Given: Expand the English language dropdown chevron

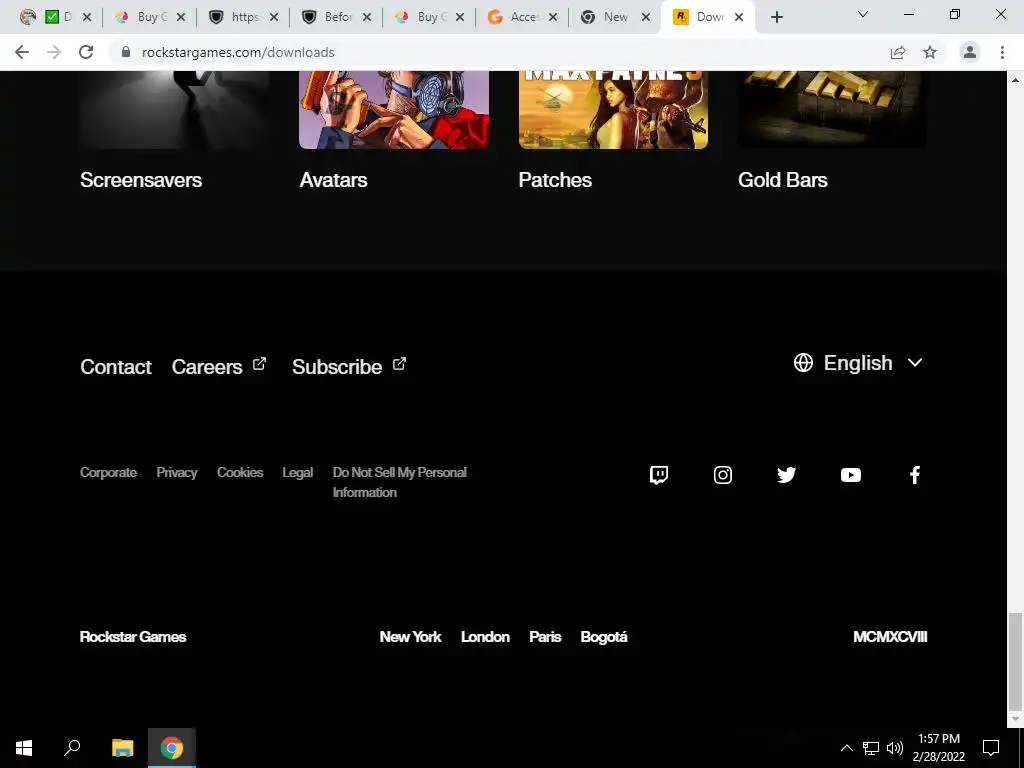Looking at the screenshot, I should (x=915, y=362).
